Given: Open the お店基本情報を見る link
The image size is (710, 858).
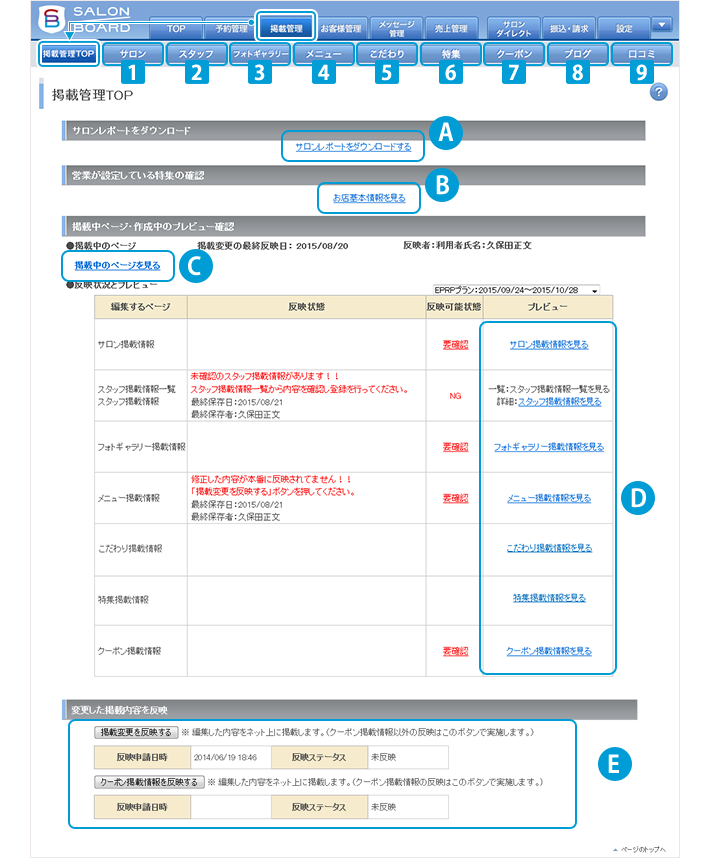Looking at the screenshot, I should point(369,198).
